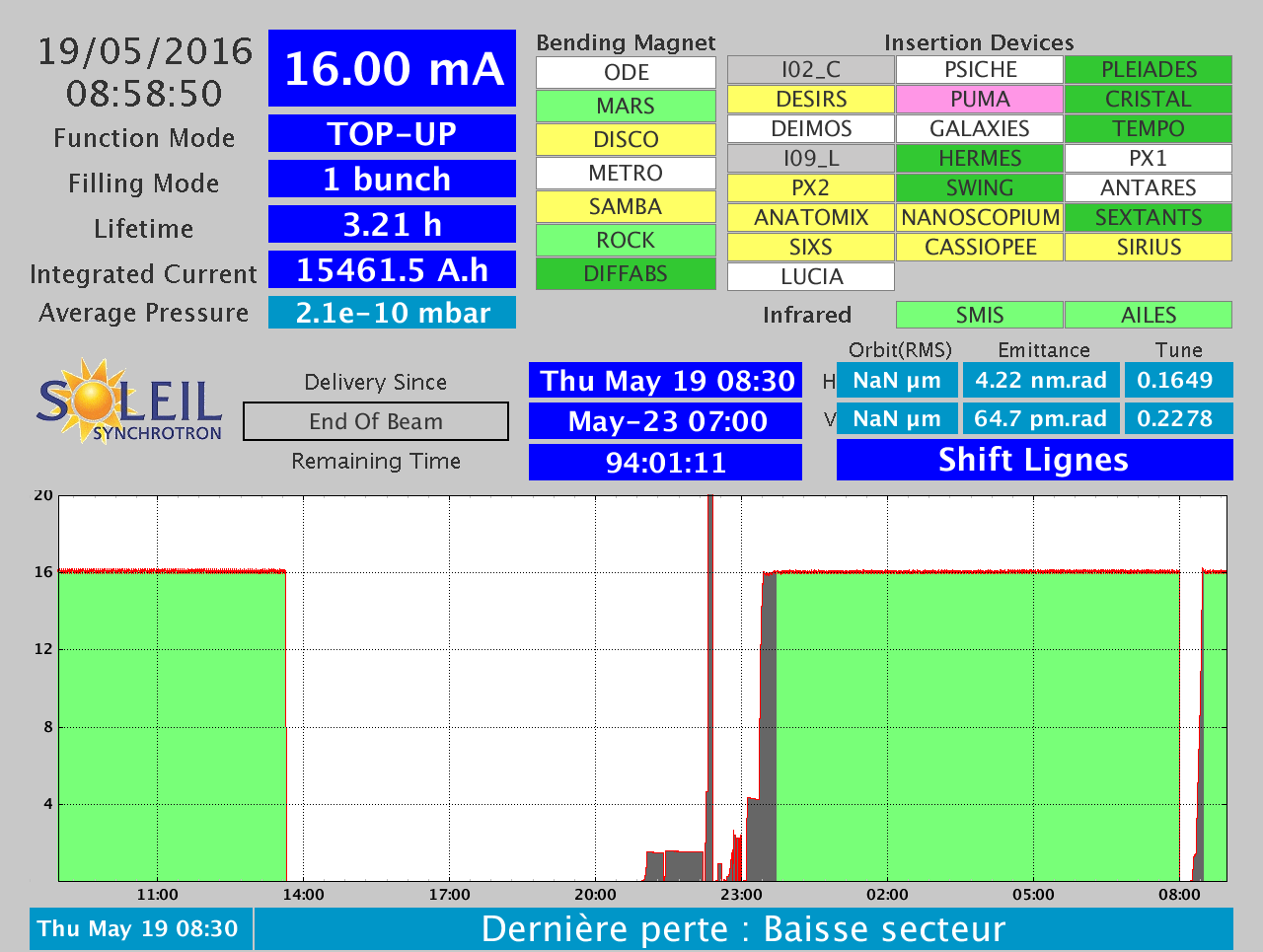Click the NANOSCOPIUM beamline box

pyautogui.click(x=980, y=217)
